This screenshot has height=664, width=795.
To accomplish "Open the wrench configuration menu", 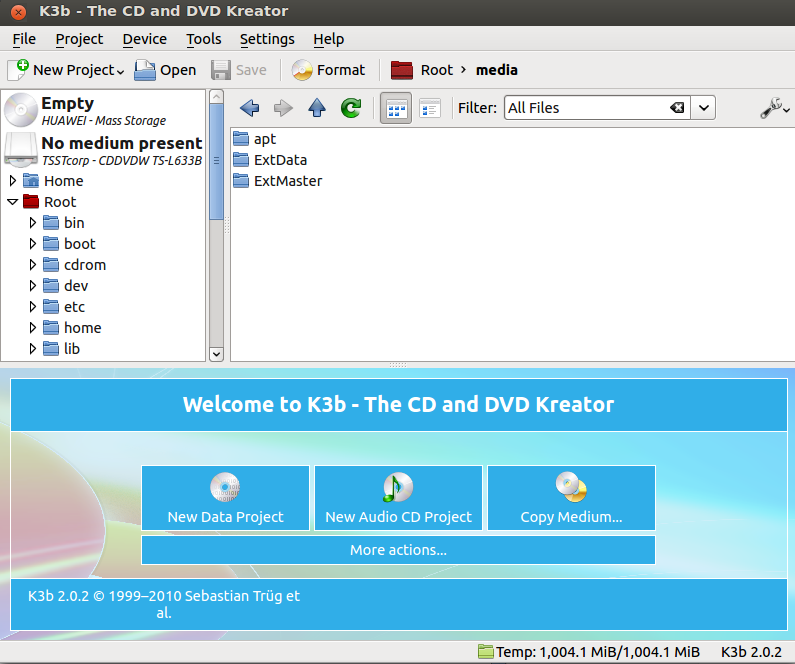I will (774, 107).
